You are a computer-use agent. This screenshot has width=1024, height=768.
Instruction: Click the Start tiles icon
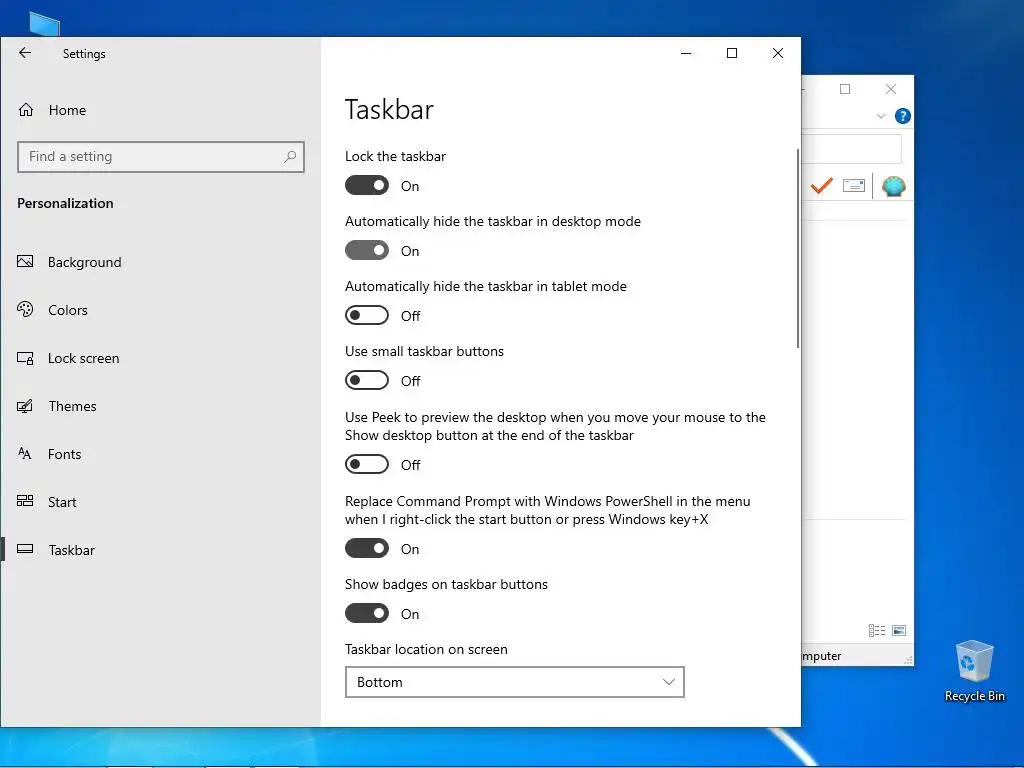coord(25,501)
